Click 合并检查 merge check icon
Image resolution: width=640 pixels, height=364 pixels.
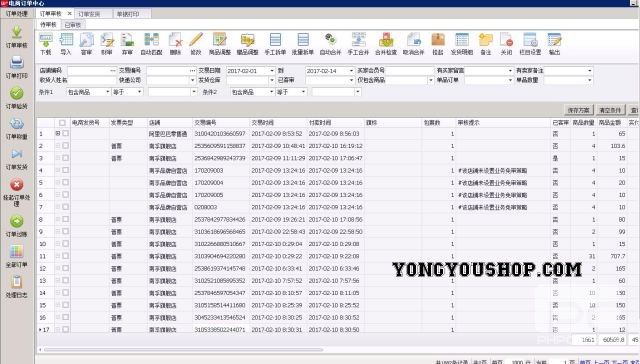[x=386, y=44]
